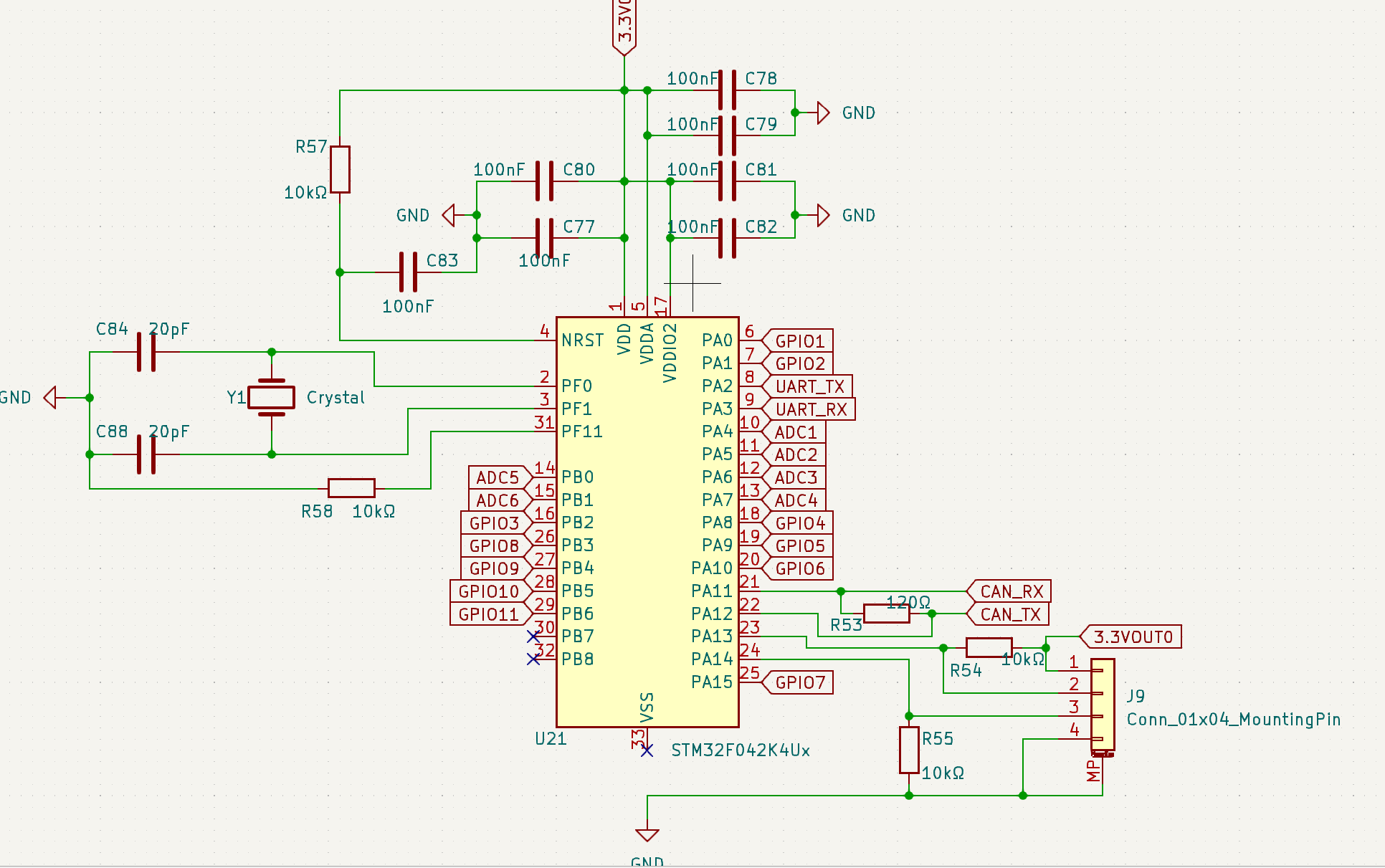Click the MP mounting pin label on J9
The image size is (1385, 868).
(x=1093, y=771)
